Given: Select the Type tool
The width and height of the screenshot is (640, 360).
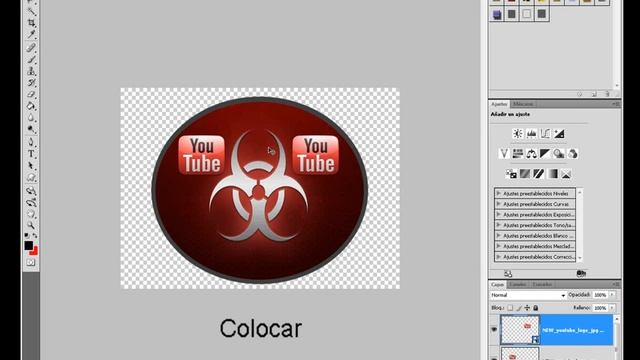Looking at the screenshot, I should [31, 154].
